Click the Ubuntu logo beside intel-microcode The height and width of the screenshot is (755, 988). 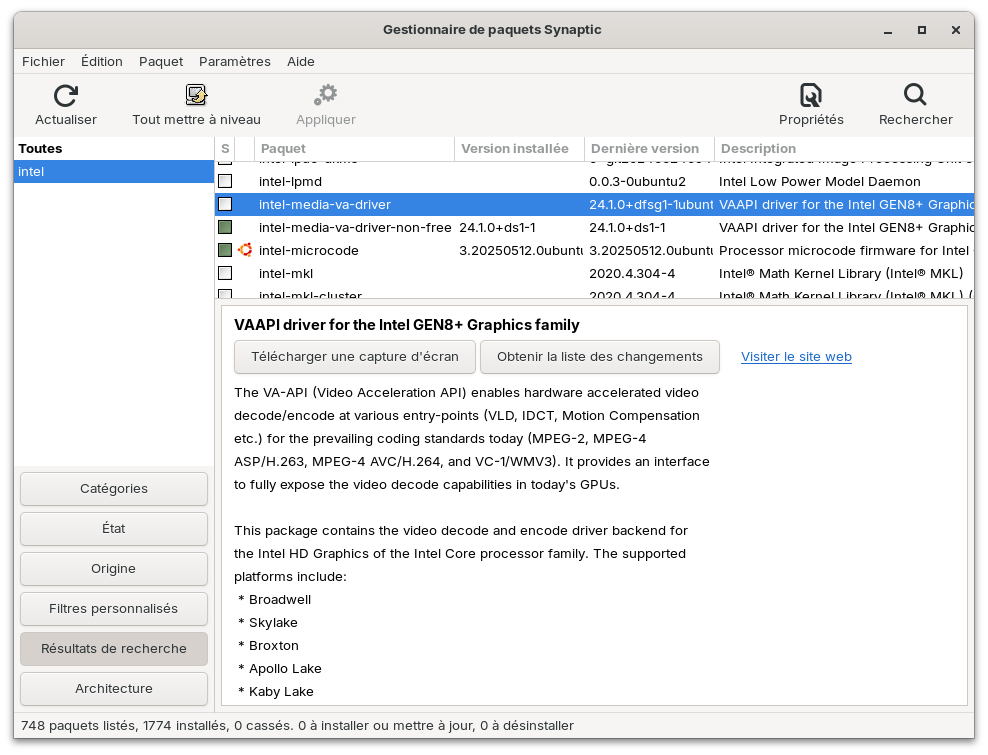(245, 250)
